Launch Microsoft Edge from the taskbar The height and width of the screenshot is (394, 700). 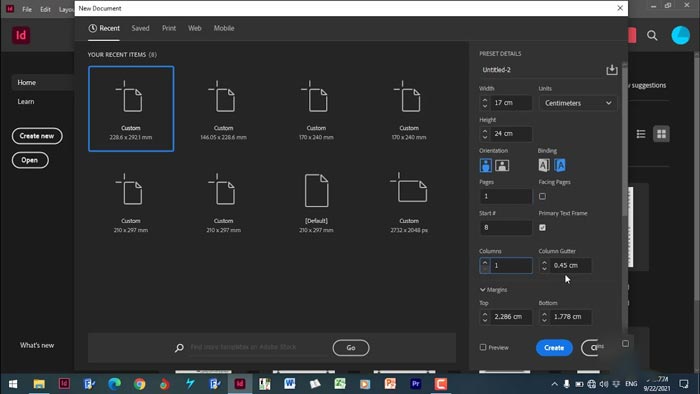[114, 384]
